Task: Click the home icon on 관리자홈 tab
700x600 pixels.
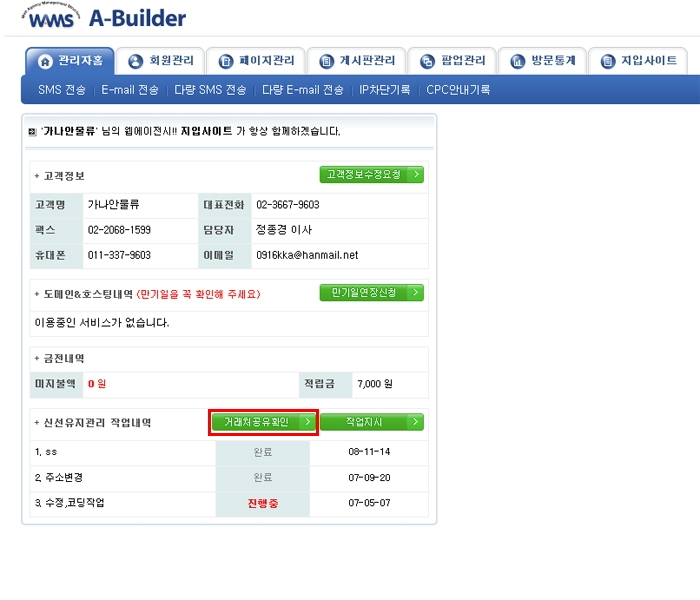Action: [x=44, y=62]
